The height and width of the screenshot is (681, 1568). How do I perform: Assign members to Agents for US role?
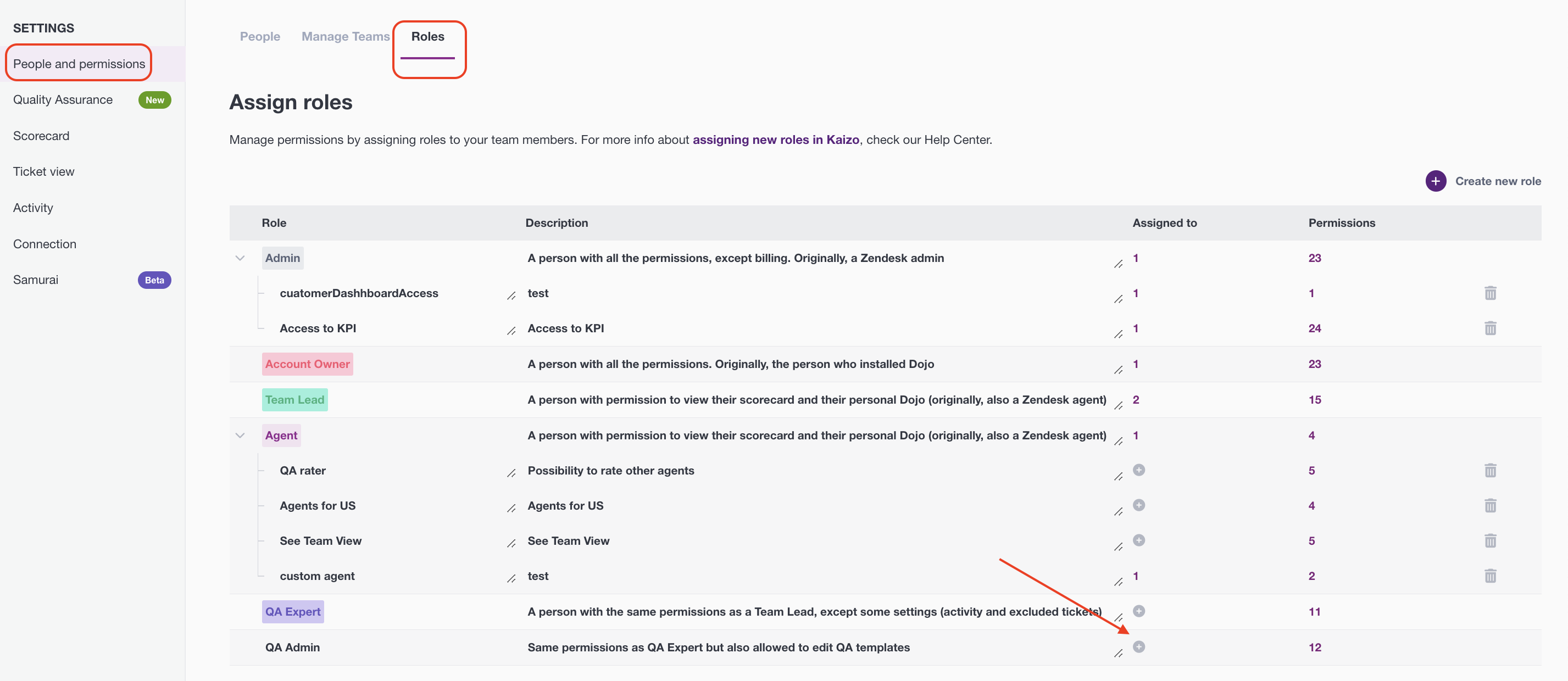1138,505
